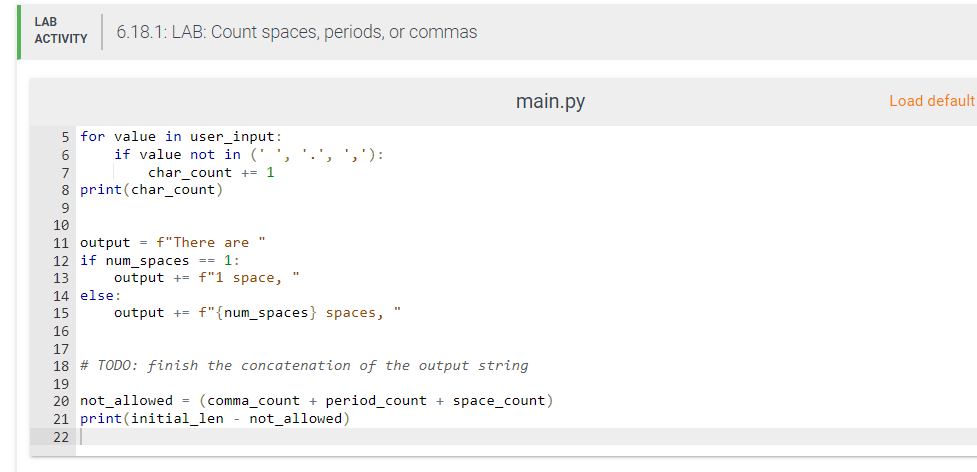Viewport: 977px width, 472px height.
Task: Click the LAB ACTIVITY label
Action: pyautogui.click(x=60, y=31)
